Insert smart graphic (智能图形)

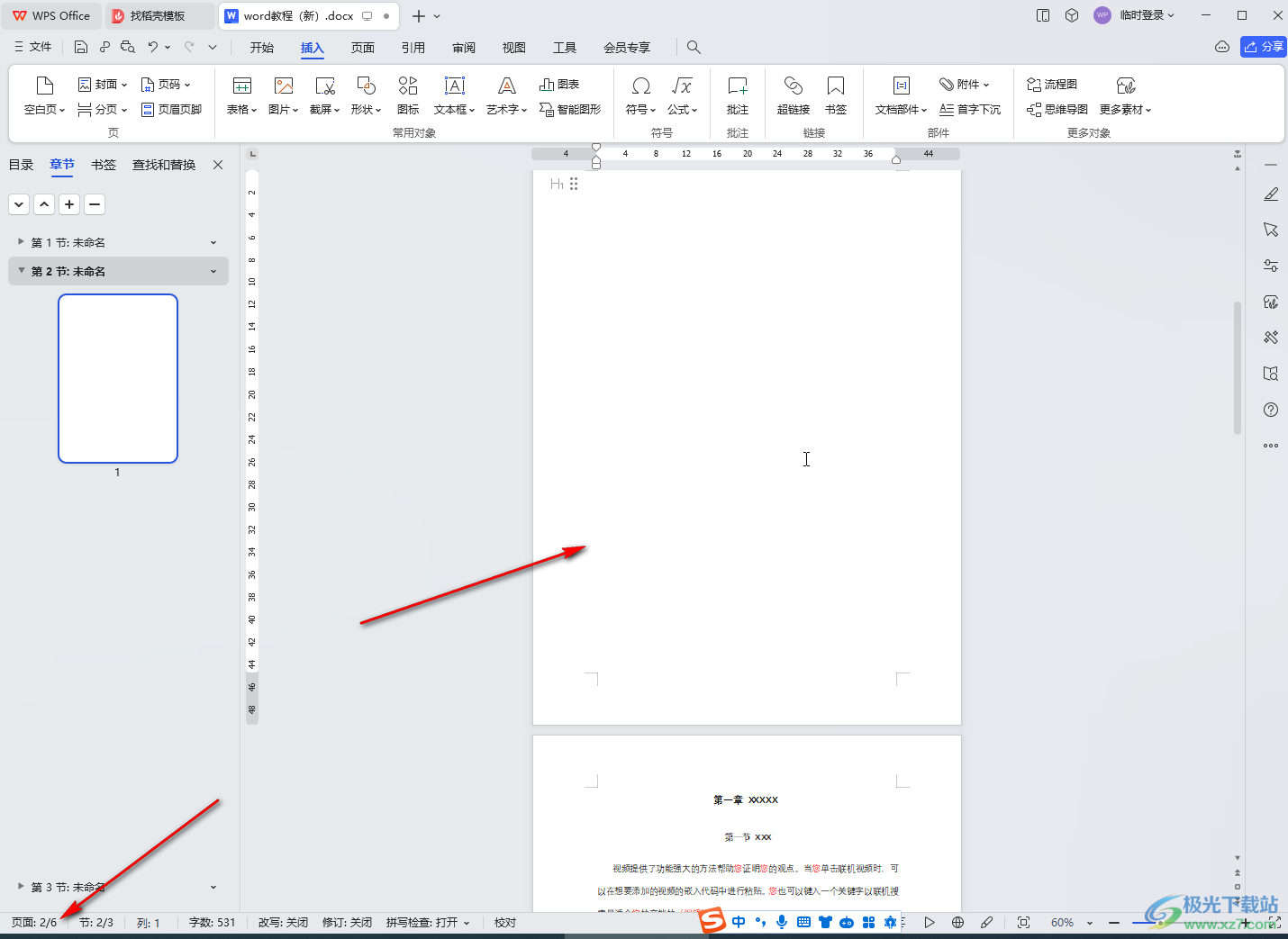570,109
